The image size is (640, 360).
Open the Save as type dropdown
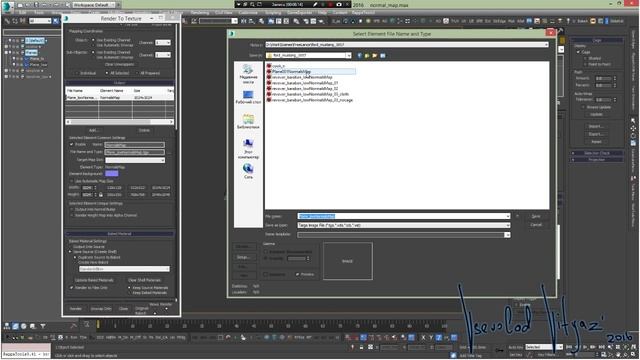(507, 225)
